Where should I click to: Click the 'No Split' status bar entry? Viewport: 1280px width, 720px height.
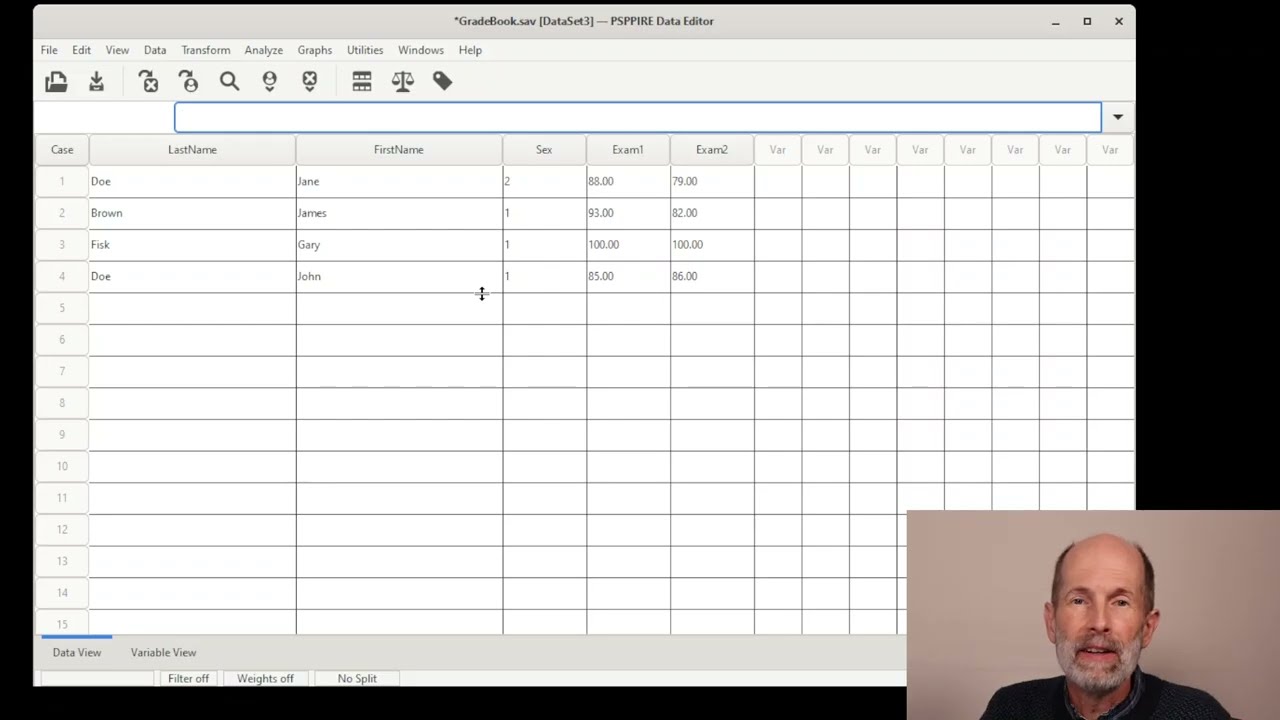(357, 678)
